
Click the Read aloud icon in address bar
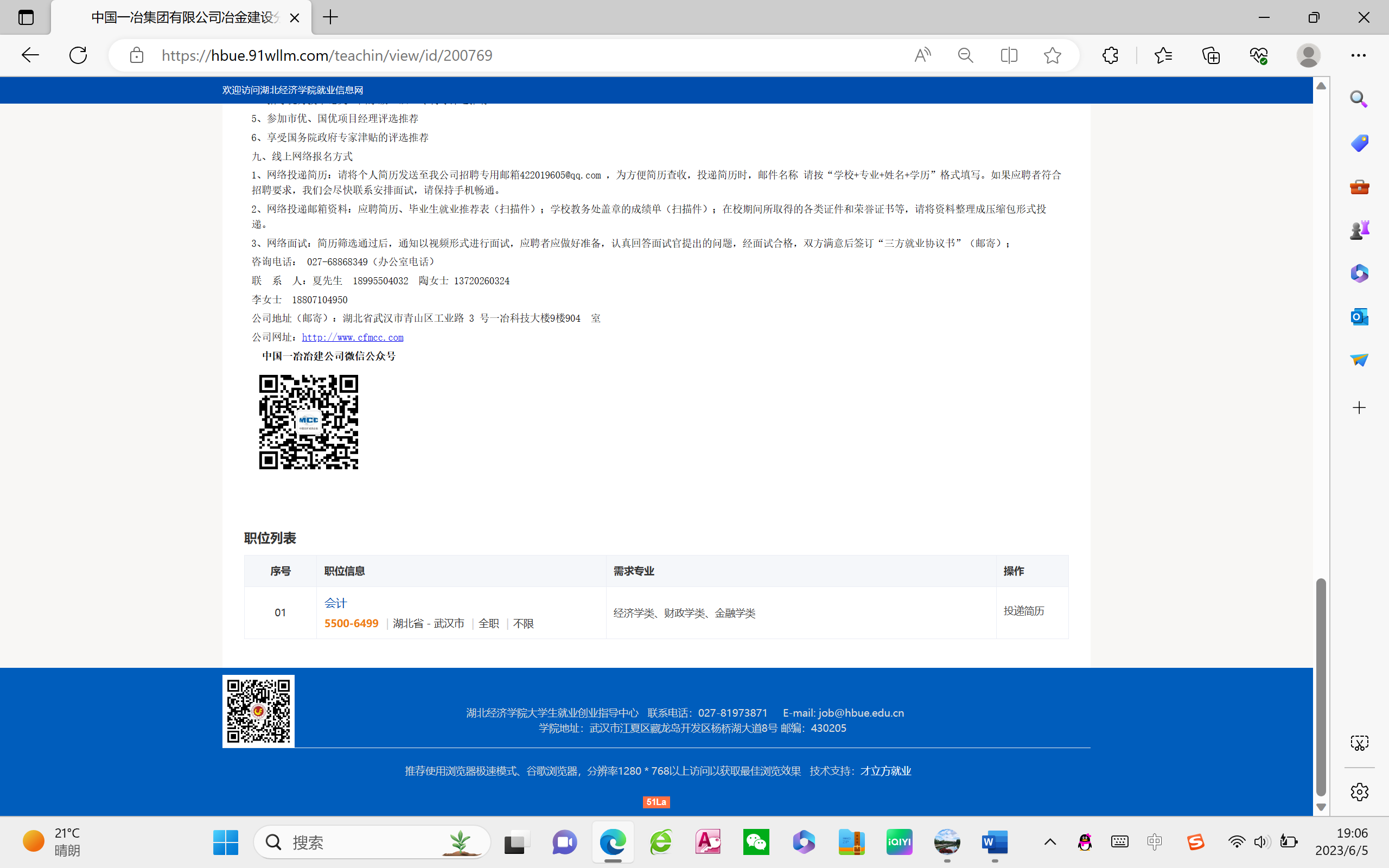pyautogui.click(x=922, y=55)
